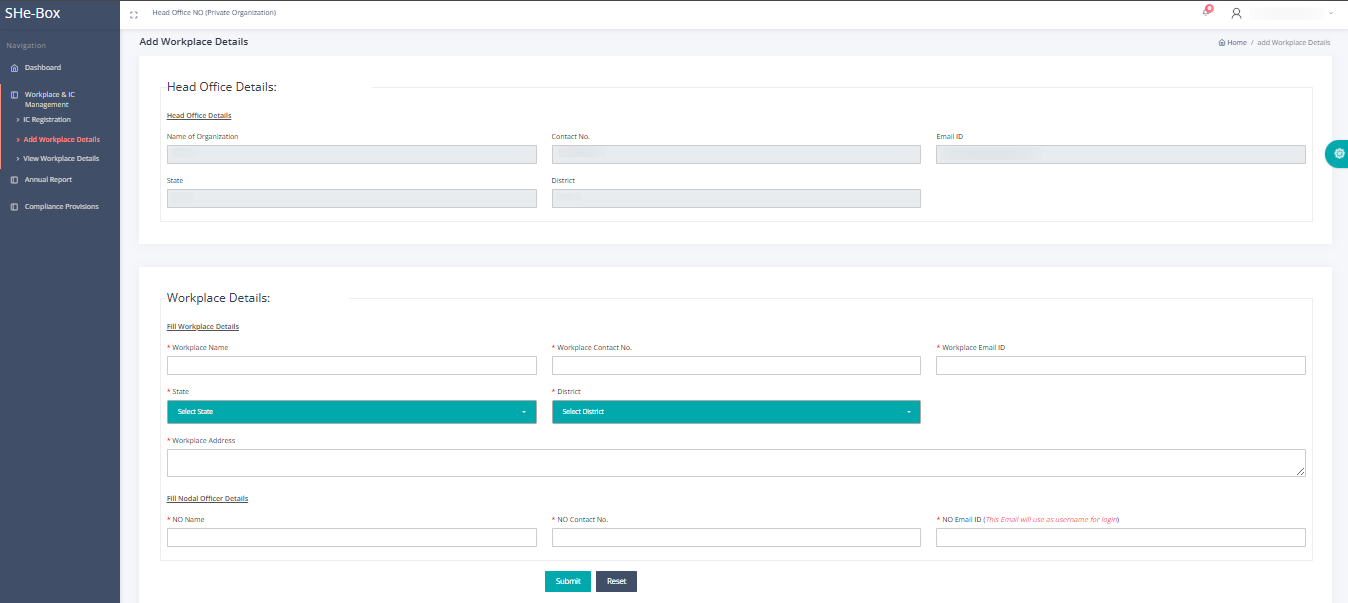Open the Select District dropdown
The height and width of the screenshot is (603, 1348).
pos(735,412)
